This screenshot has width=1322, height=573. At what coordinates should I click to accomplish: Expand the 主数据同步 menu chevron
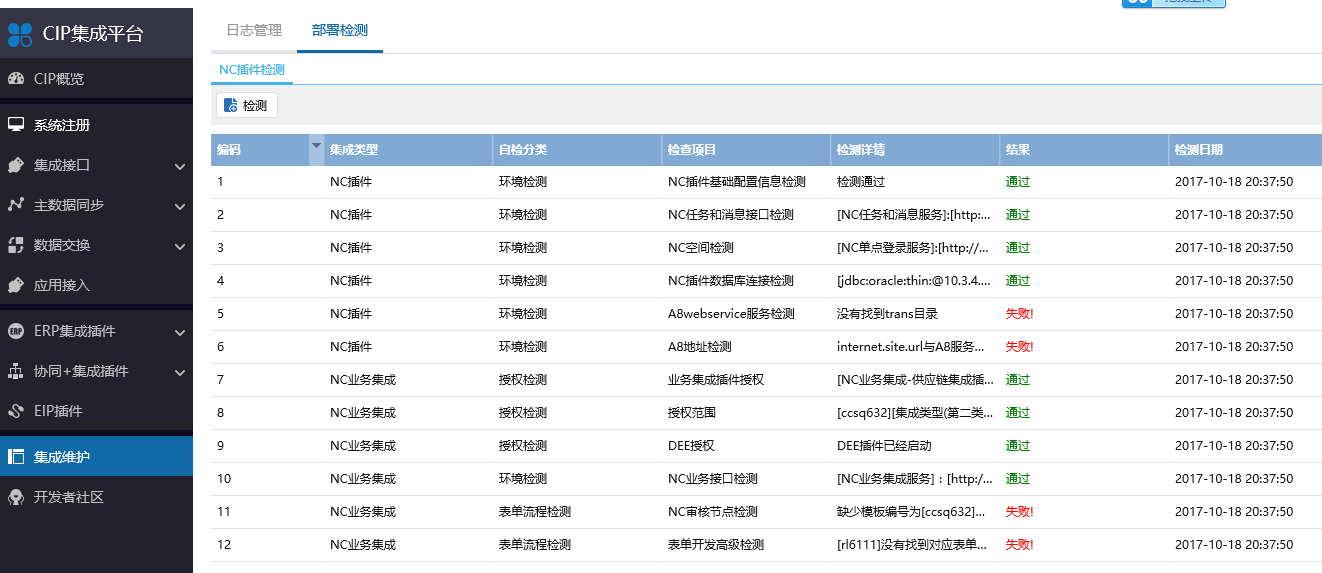click(180, 206)
